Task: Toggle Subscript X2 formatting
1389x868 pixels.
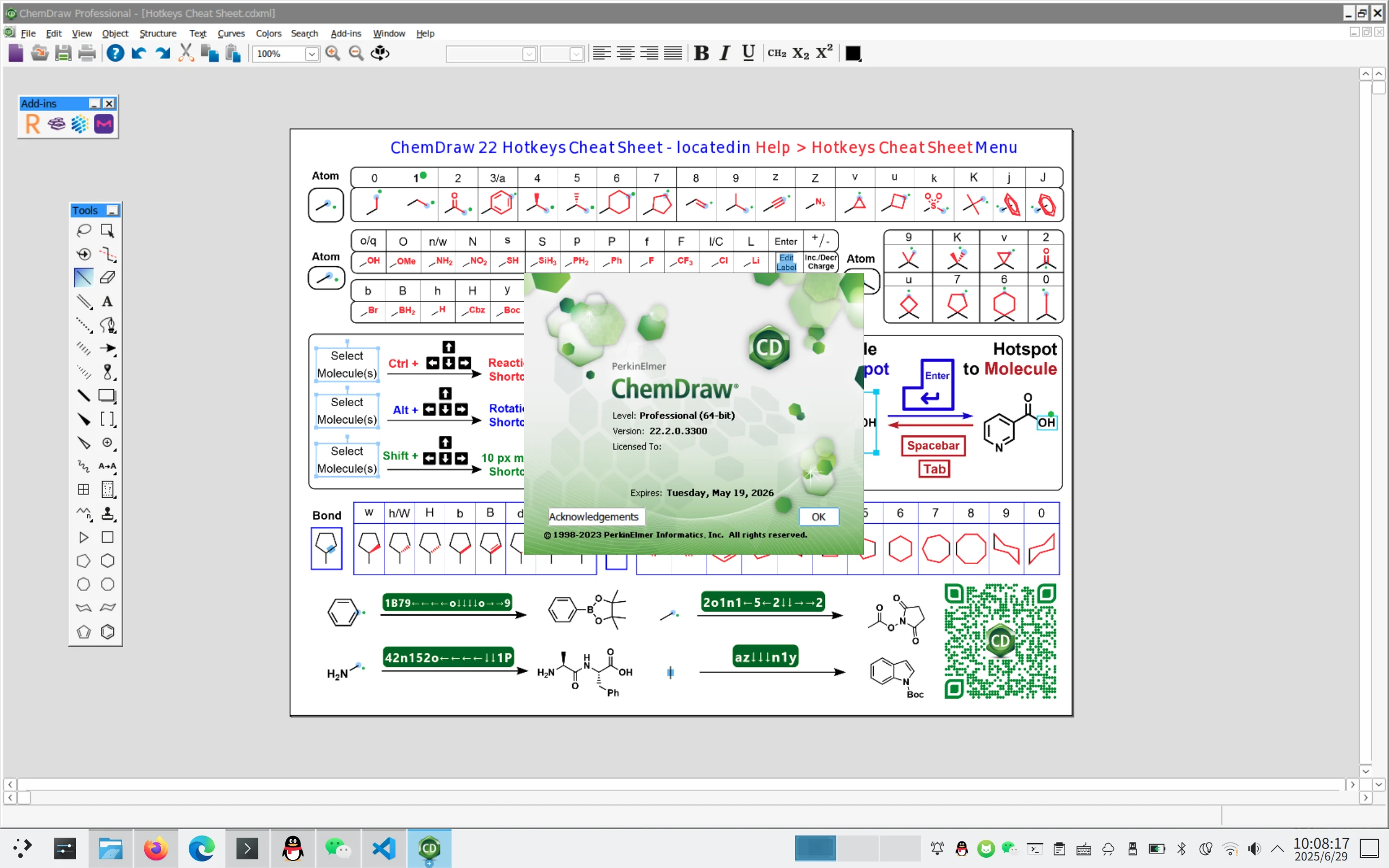Action: [x=801, y=53]
